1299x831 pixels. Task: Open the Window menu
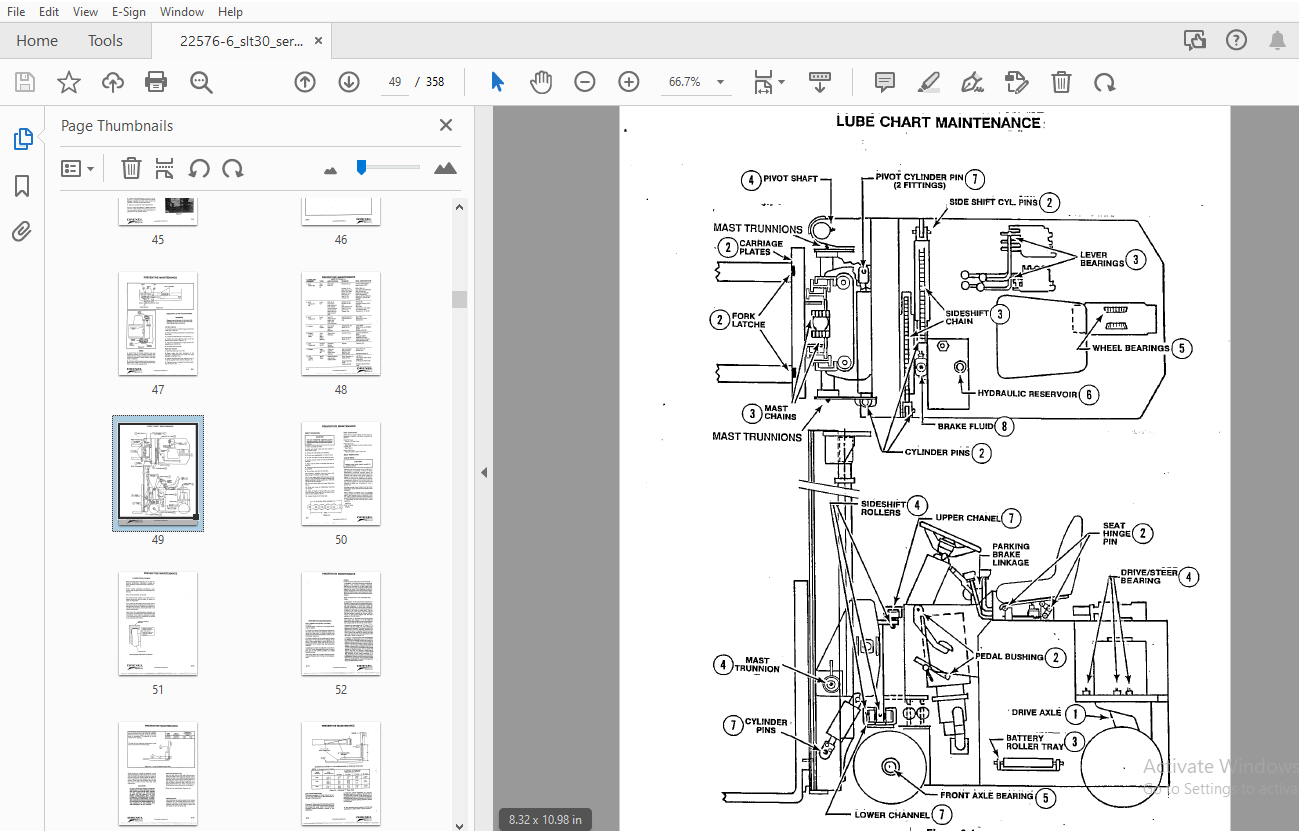[x=182, y=11]
